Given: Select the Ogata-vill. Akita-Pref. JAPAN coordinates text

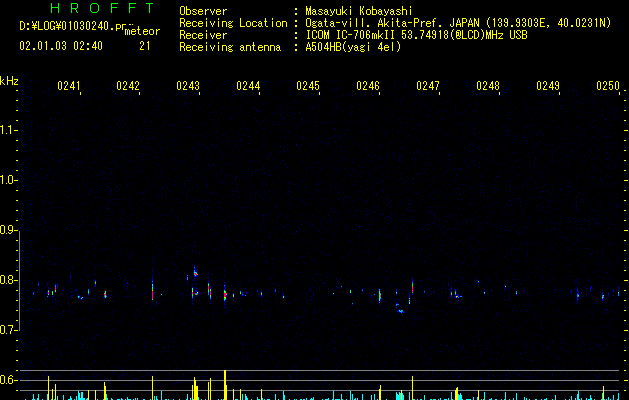Looking at the screenshot, I should 458,23.
